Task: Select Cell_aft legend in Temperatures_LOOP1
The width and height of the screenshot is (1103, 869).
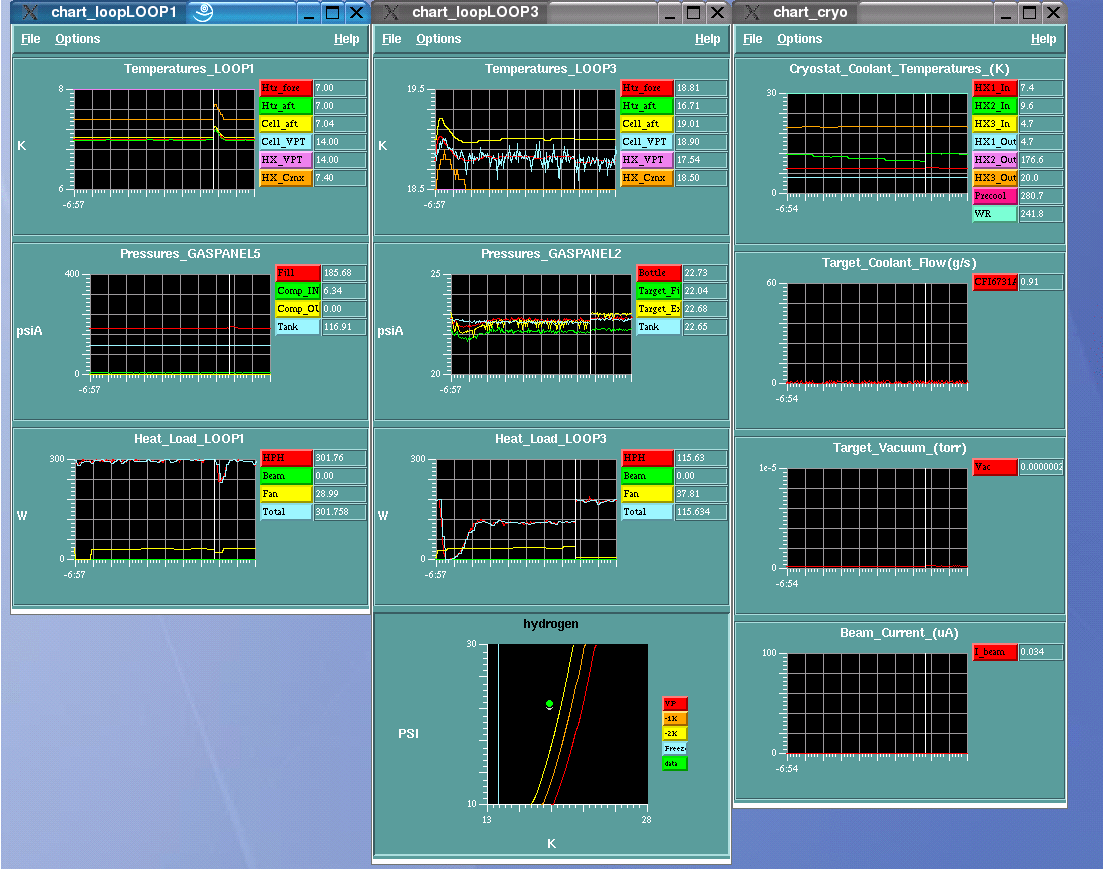Action: [286, 124]
